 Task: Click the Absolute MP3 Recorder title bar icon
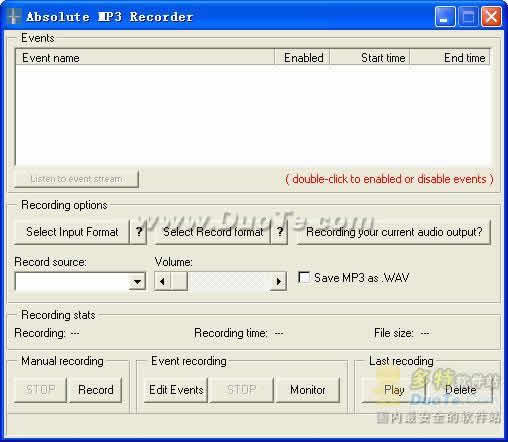[x=13, y=16]
